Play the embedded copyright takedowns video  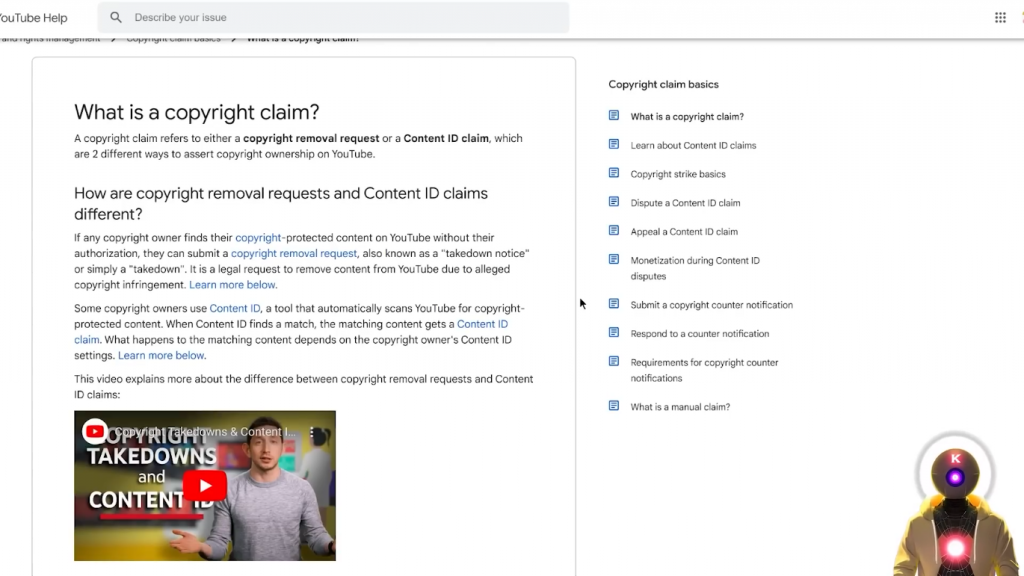205,486
